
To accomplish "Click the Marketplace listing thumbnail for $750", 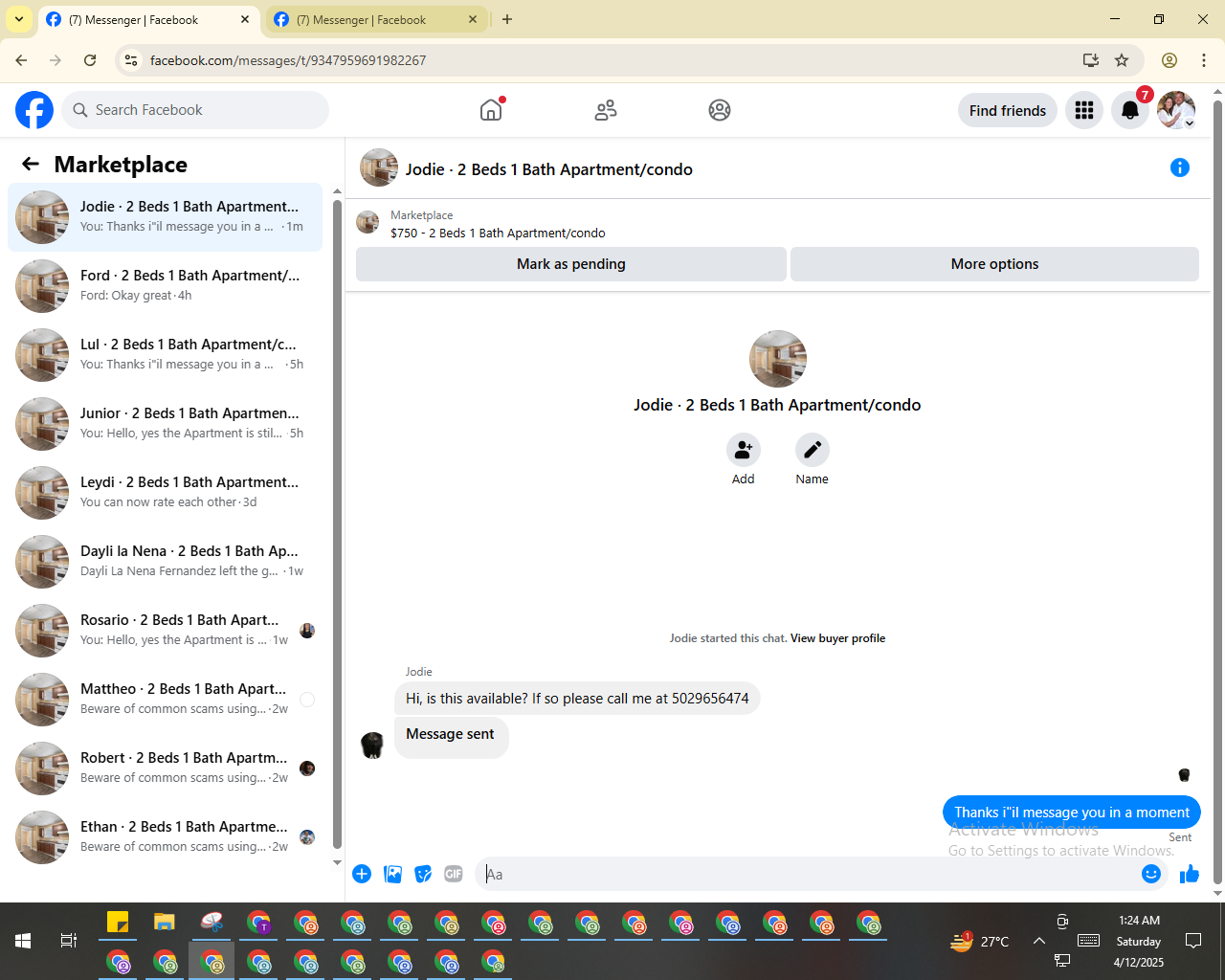I will point(367,223).
